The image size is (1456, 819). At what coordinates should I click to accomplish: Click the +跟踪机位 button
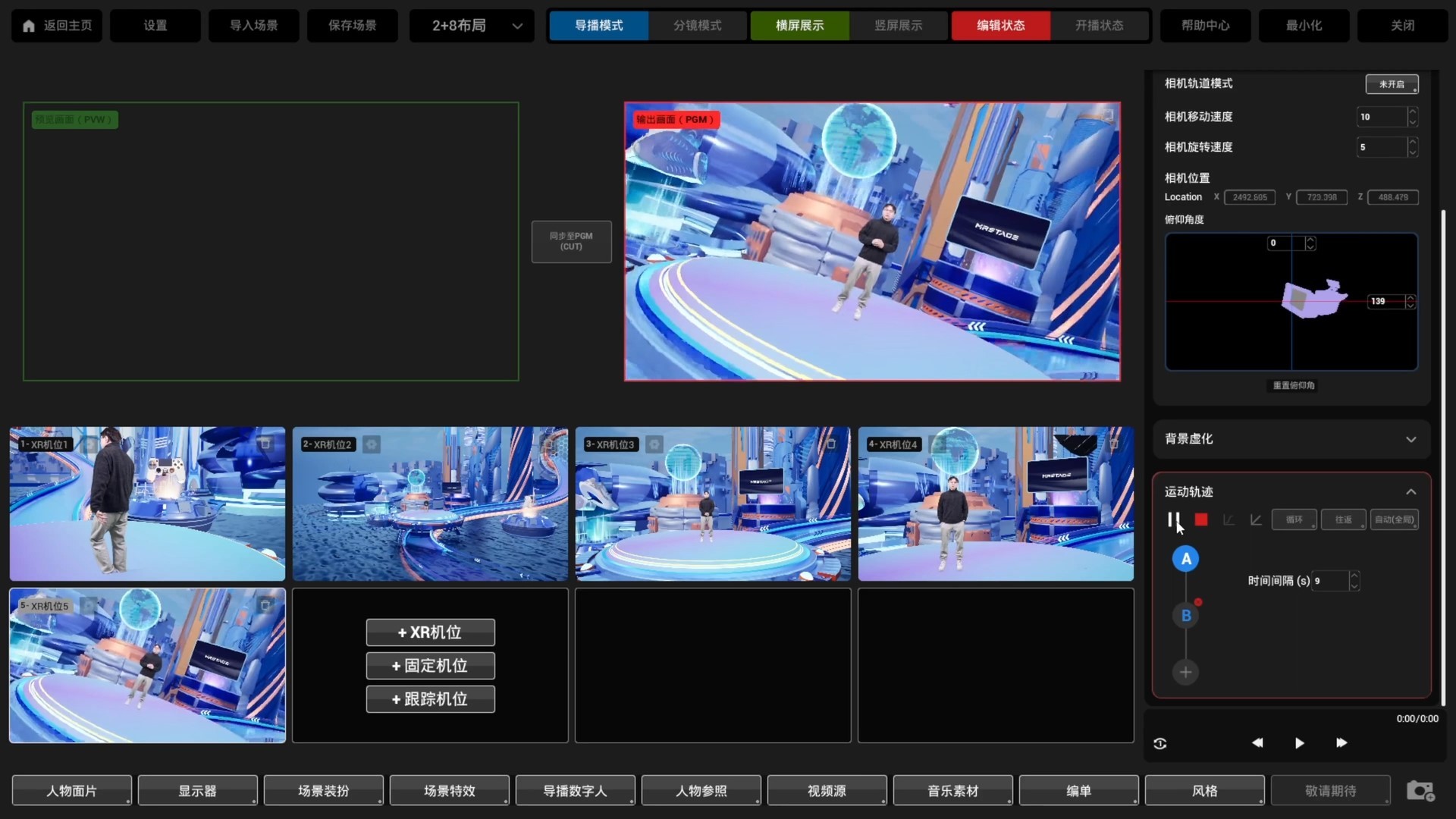point(430,699)
